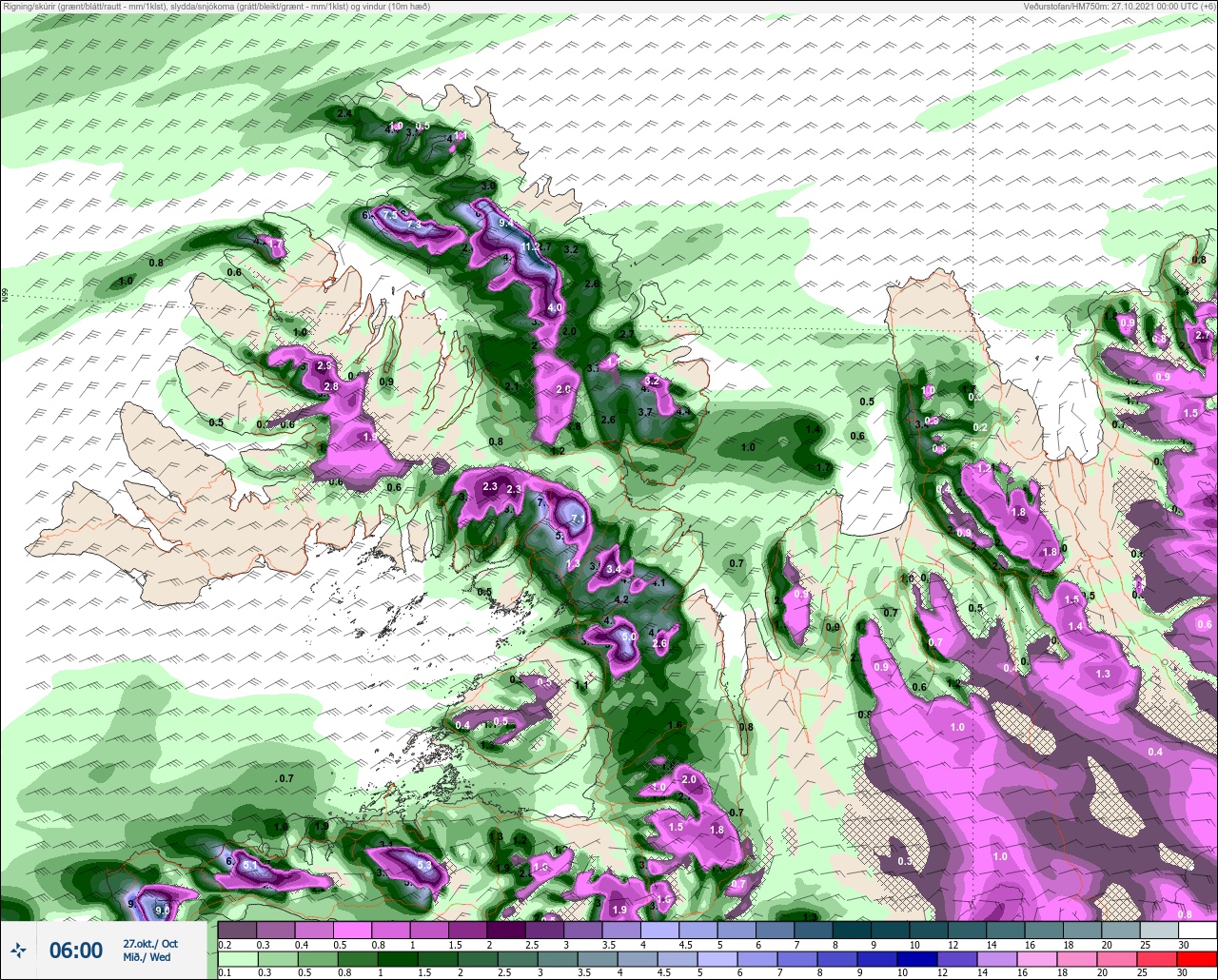Click the 3.7 value label on the map
This screenshot has height=980, width=1218.
coord(645,412)
